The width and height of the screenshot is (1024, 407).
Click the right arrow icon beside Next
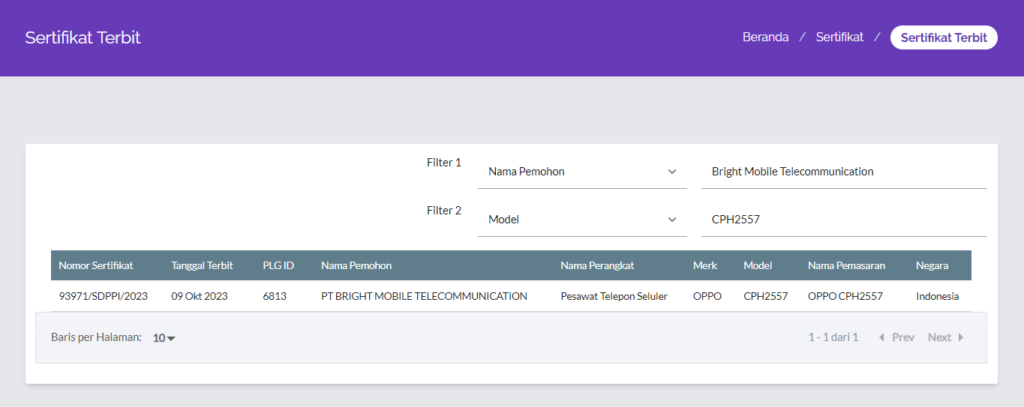[961, 338]
